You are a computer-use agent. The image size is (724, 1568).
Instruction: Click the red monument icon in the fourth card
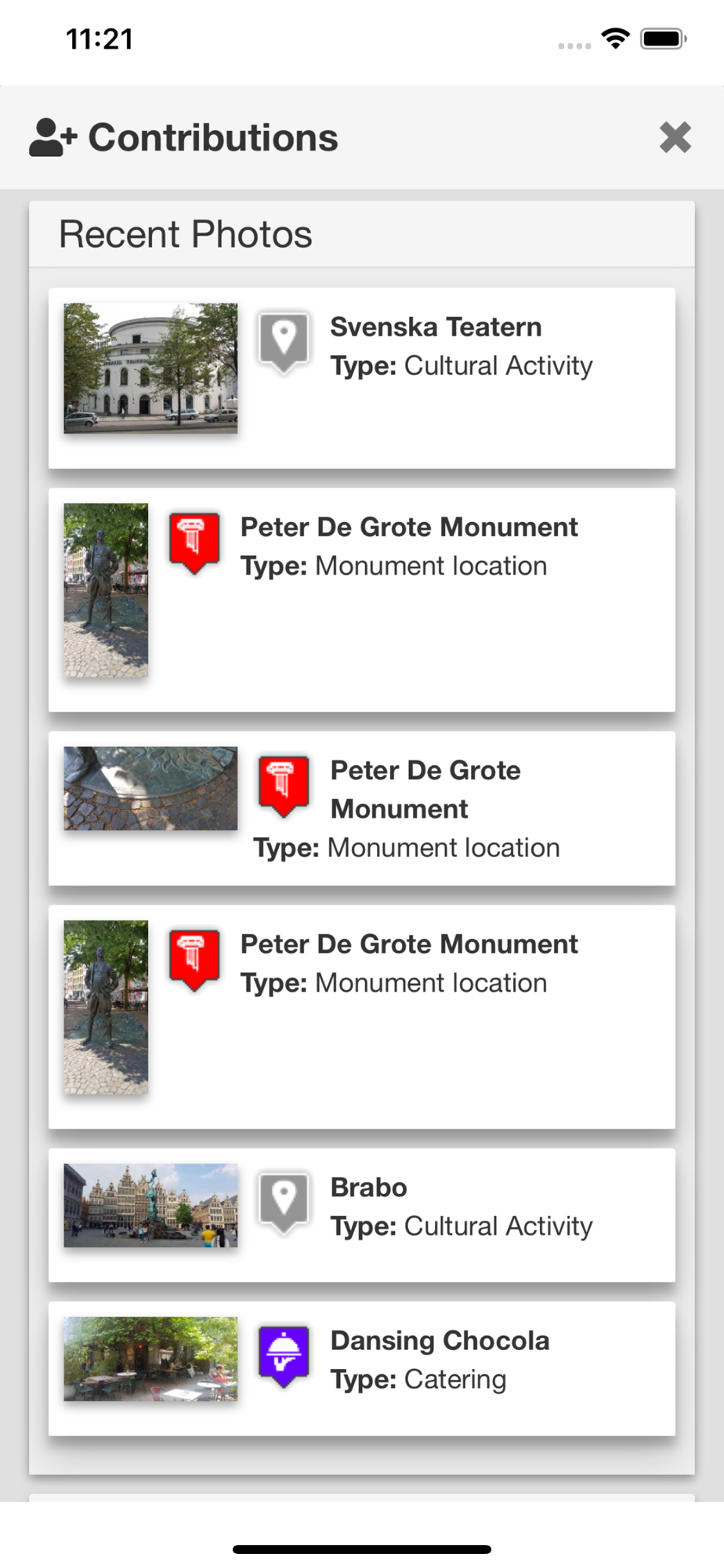point(194,960)
